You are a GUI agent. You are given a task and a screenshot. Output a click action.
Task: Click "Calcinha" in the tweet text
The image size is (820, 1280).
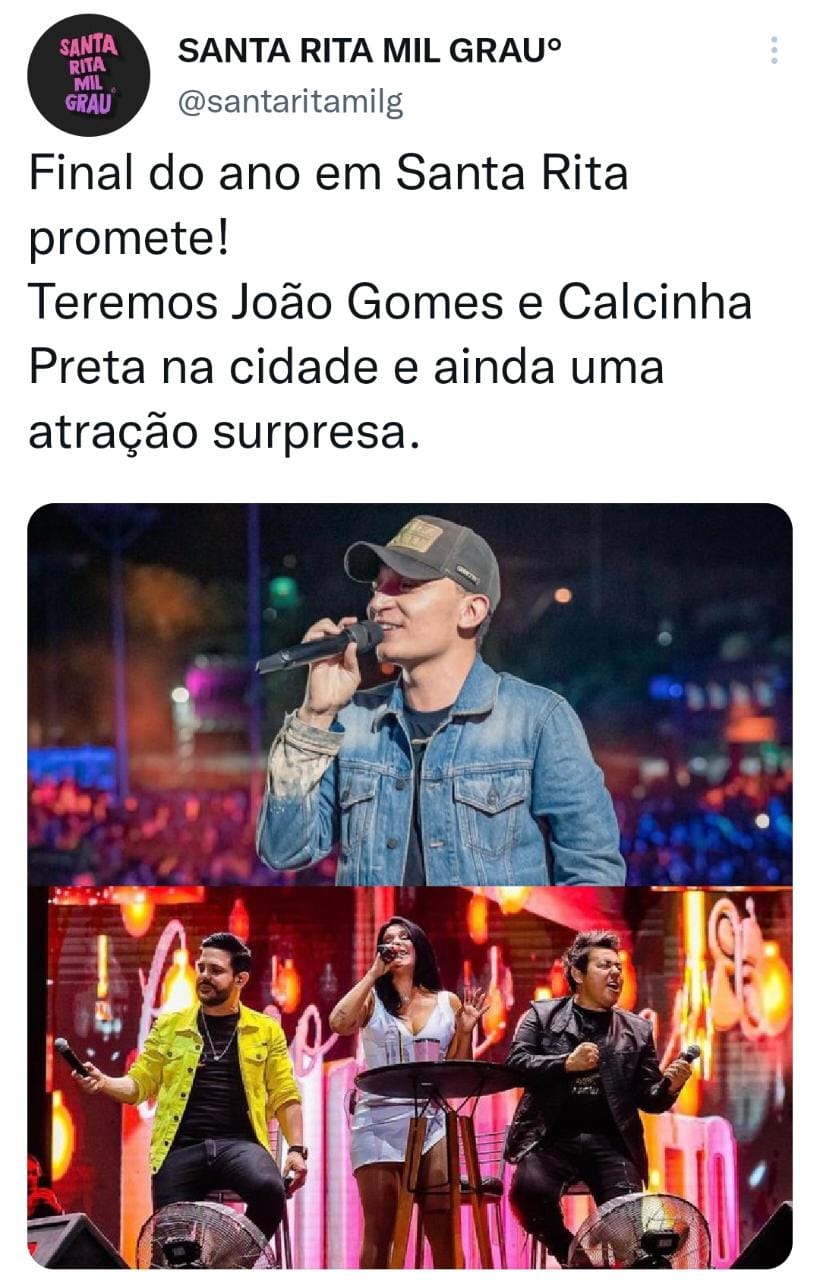coord(654,302)
